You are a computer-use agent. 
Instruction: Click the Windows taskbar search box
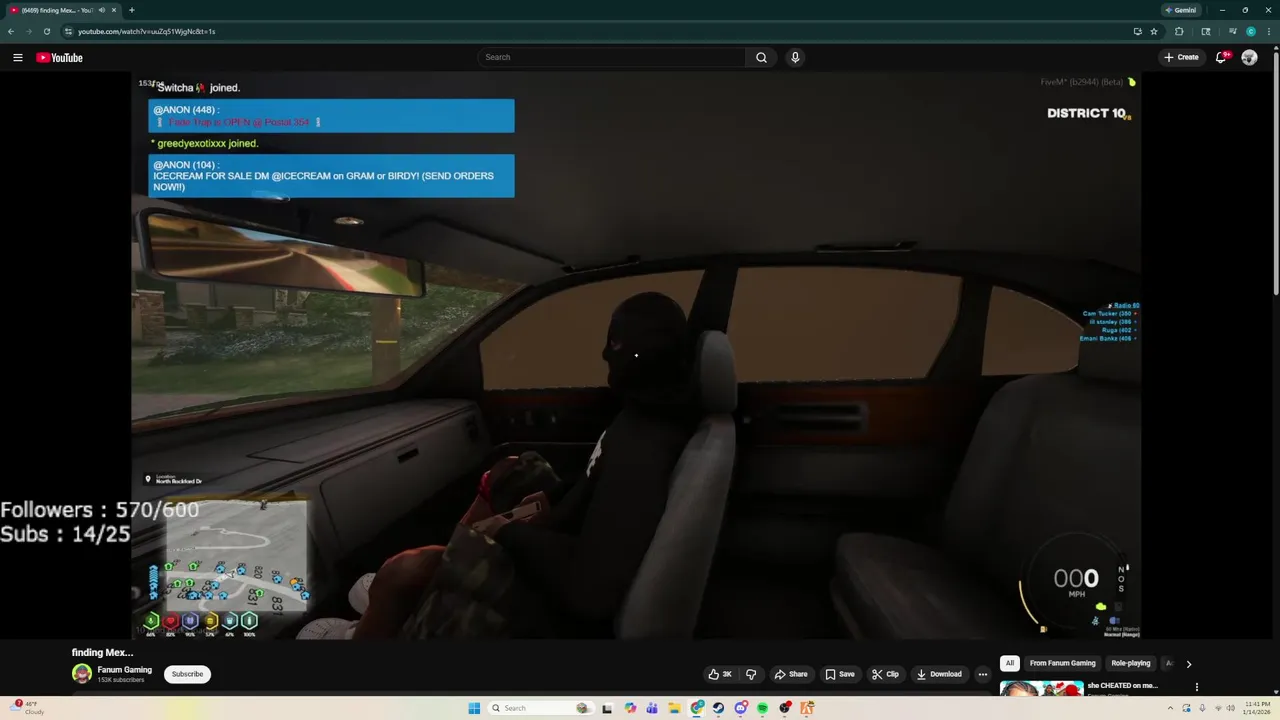point(539,708)
